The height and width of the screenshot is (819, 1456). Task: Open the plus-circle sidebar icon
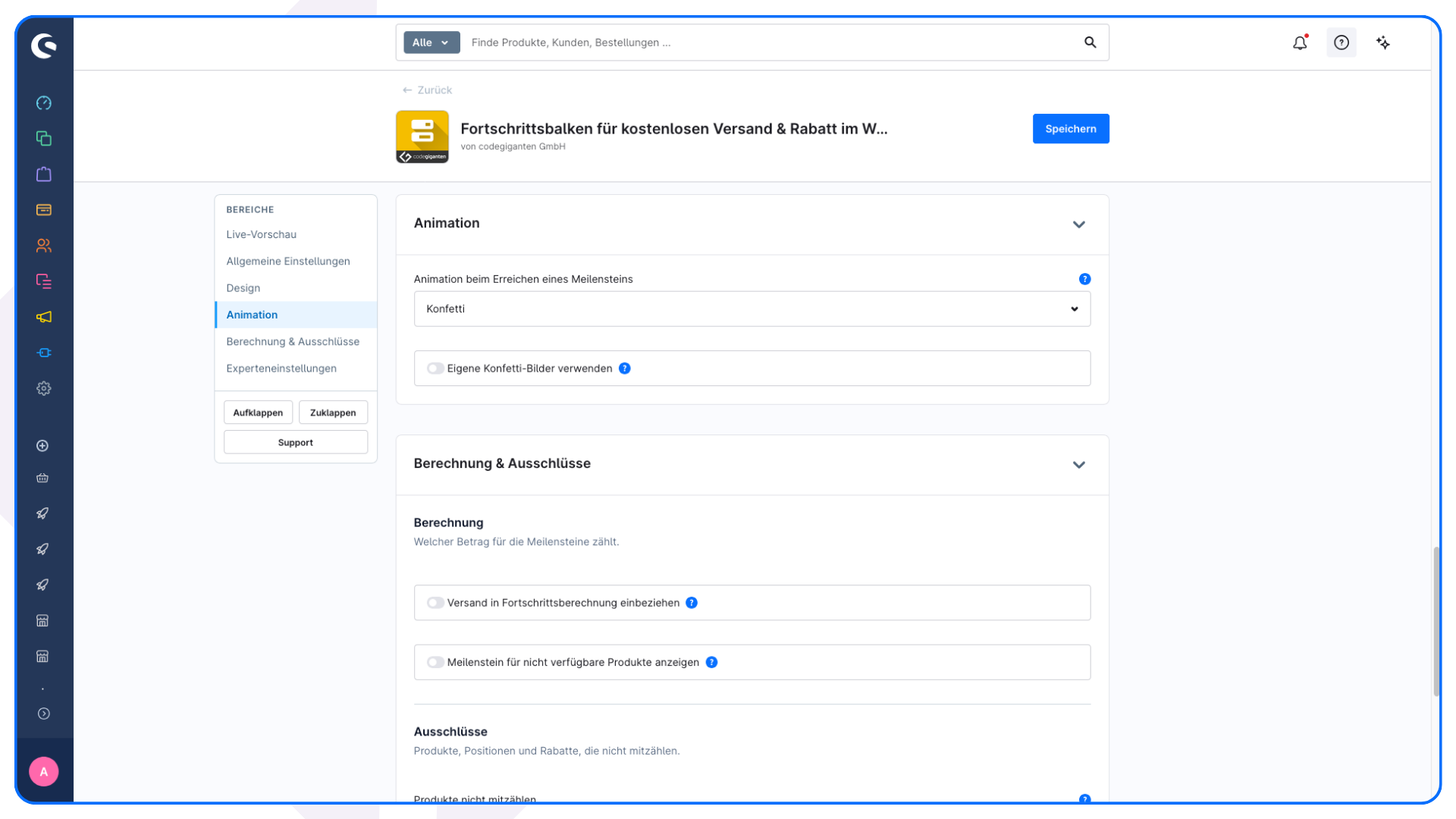pyautogui.click(x=43, y=446)
